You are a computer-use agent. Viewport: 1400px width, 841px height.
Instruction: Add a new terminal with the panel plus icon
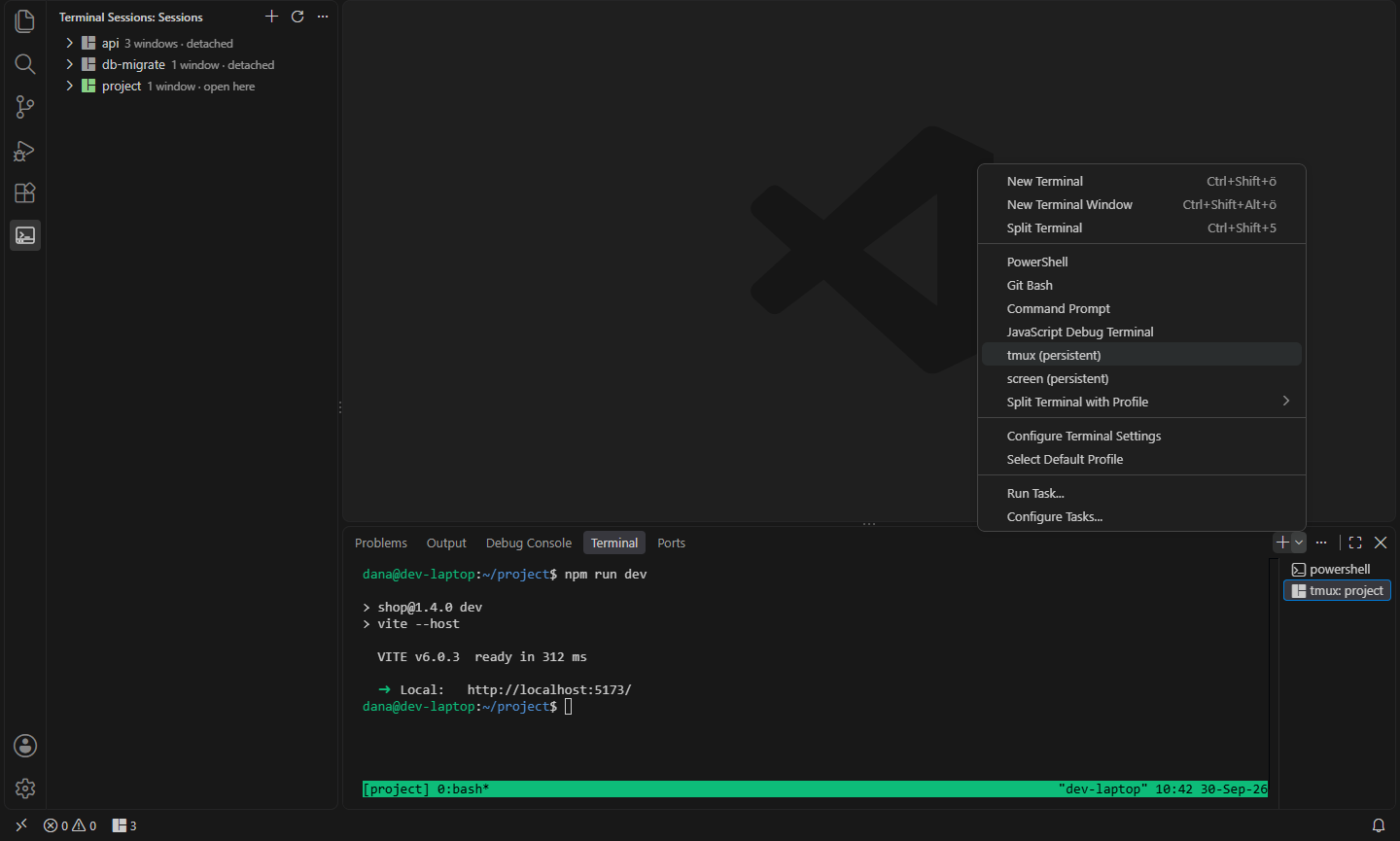pyautogui.click(x=1282, y=543)
